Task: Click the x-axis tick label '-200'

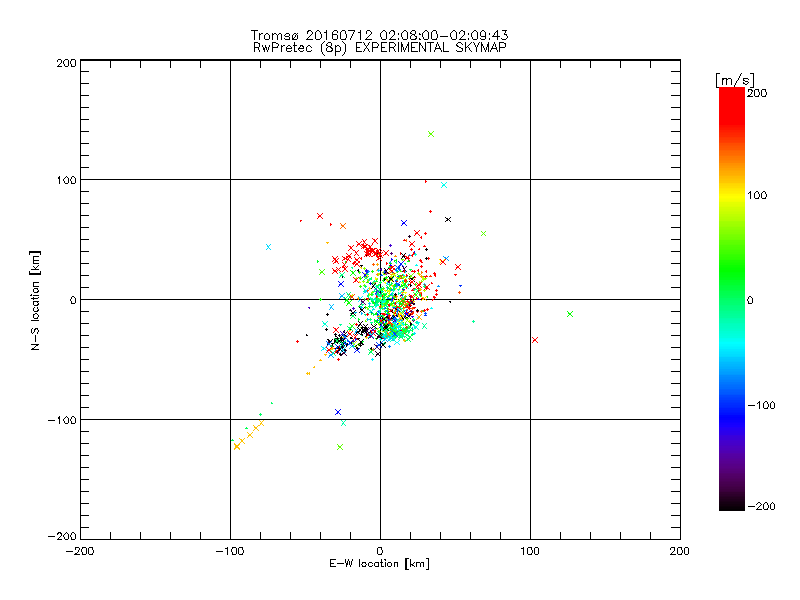Action: click(x=80, y=551)
